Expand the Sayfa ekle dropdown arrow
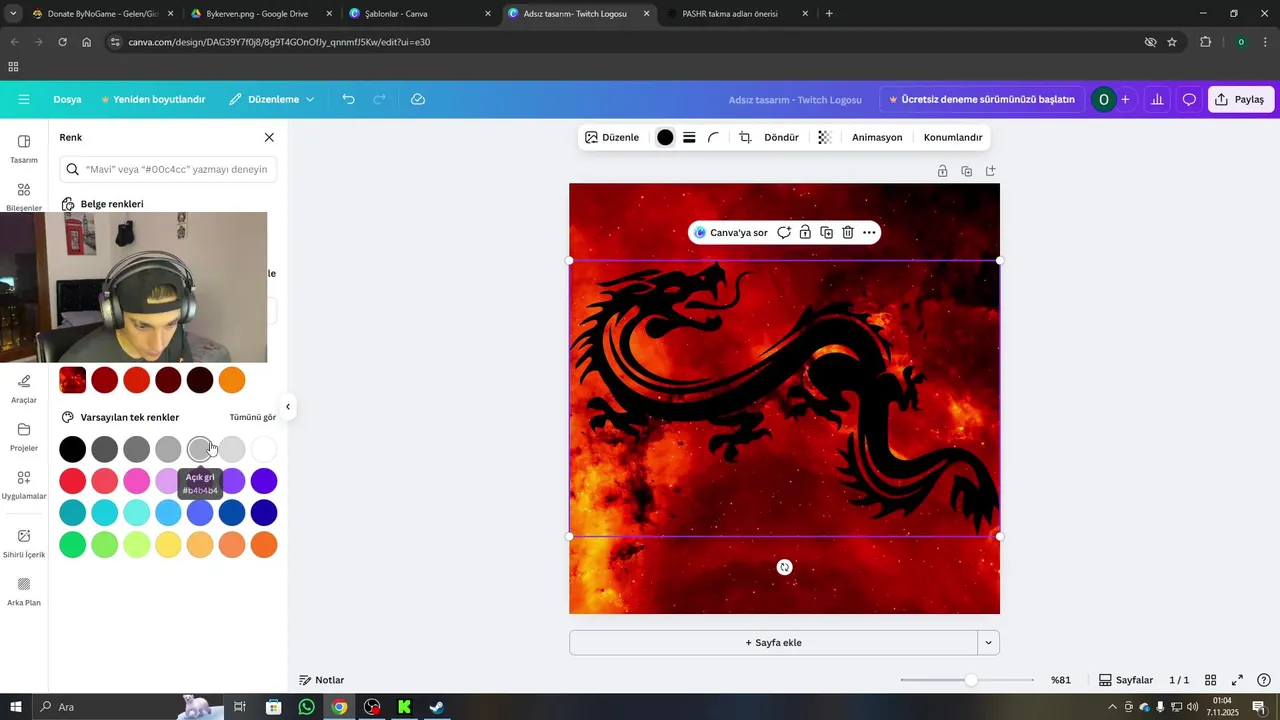This screenshot has width=1280, height=720. coord(988,643)
